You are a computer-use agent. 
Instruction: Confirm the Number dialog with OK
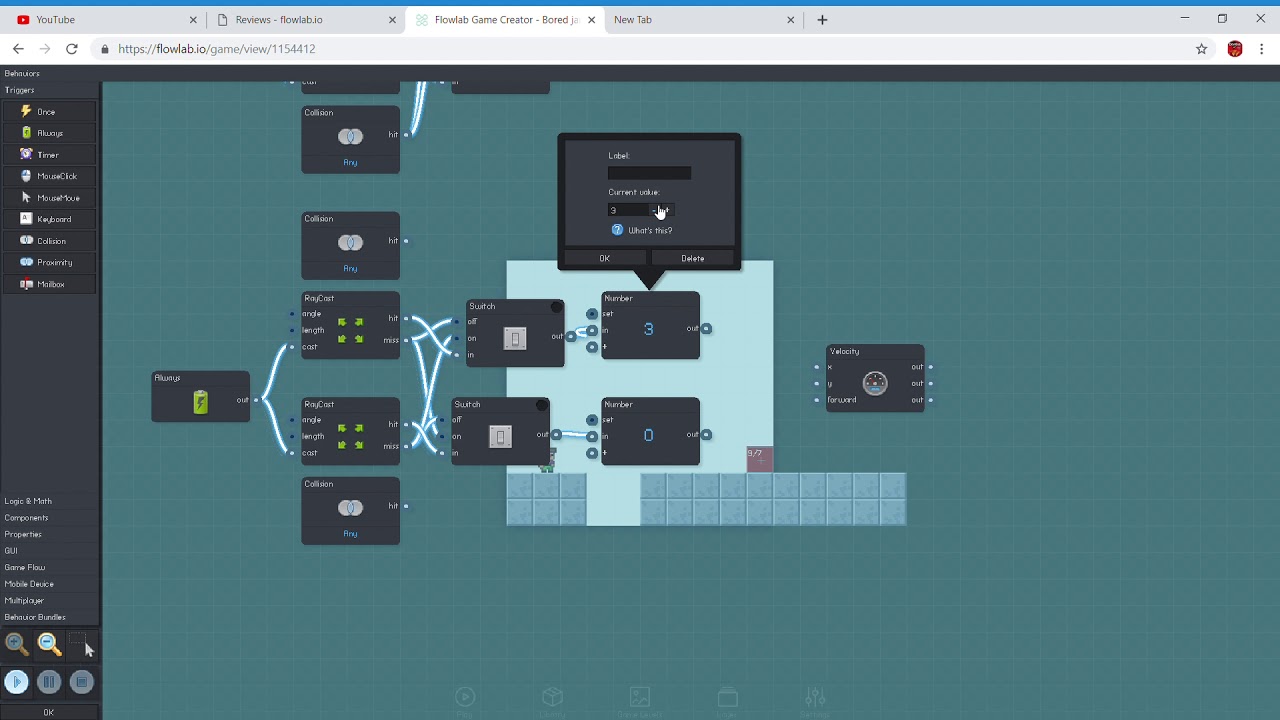click(x=604, y=258)
